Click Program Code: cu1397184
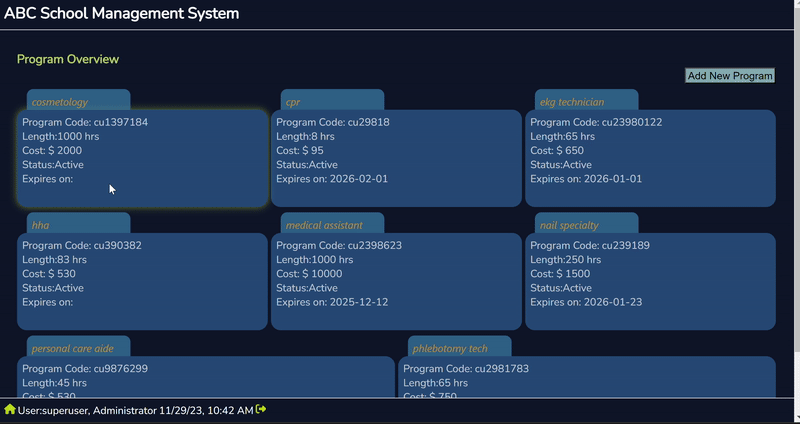The image size is (800, 424). point(85,122)
